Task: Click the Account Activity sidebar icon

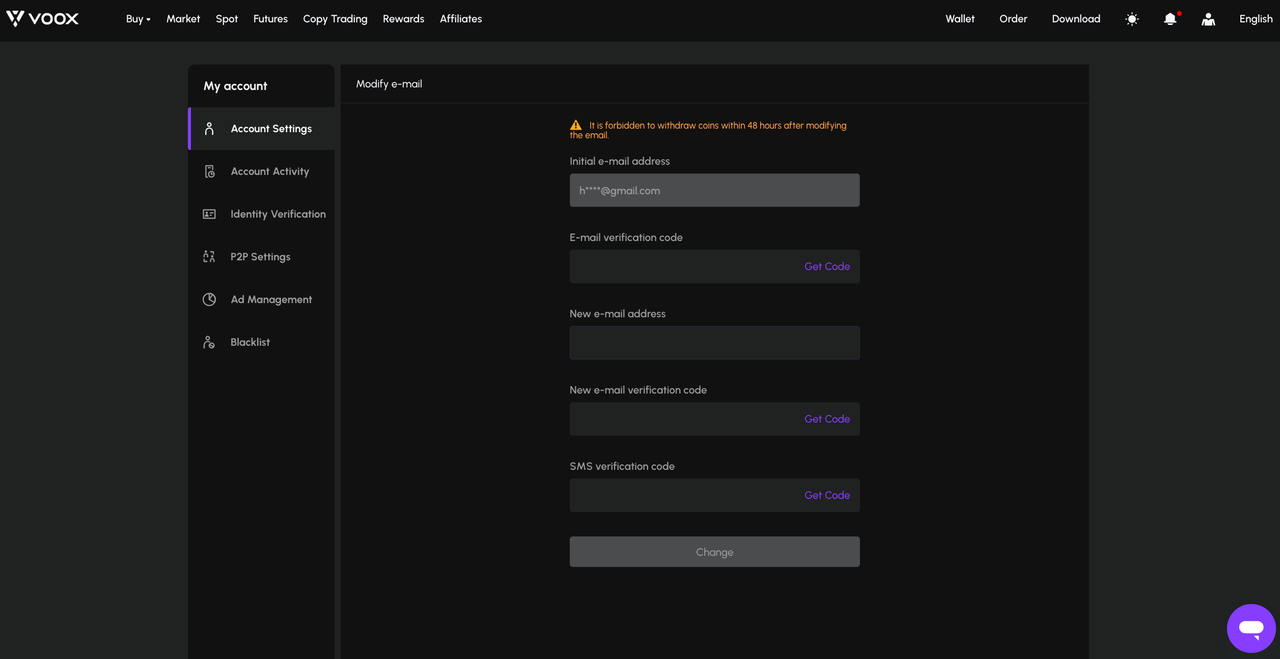Action: click(209, 171)
